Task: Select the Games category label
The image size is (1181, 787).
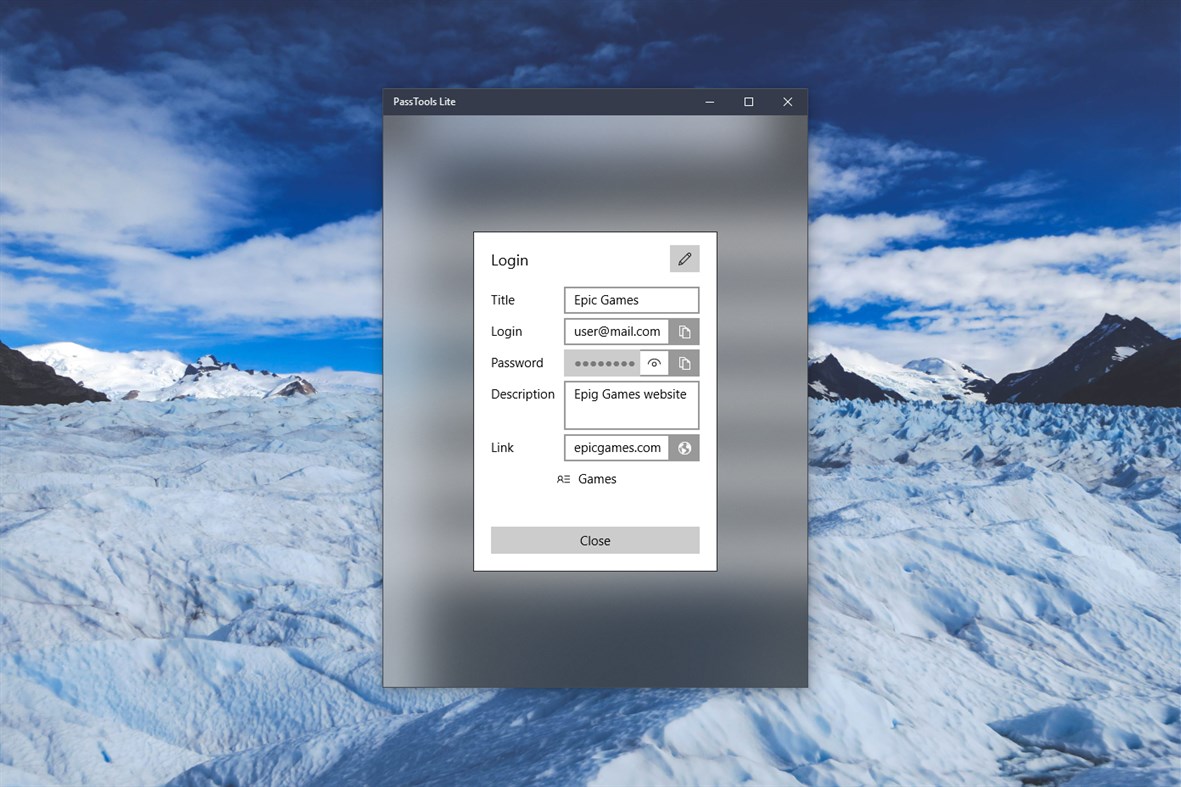Action: (x=597, y=479)
